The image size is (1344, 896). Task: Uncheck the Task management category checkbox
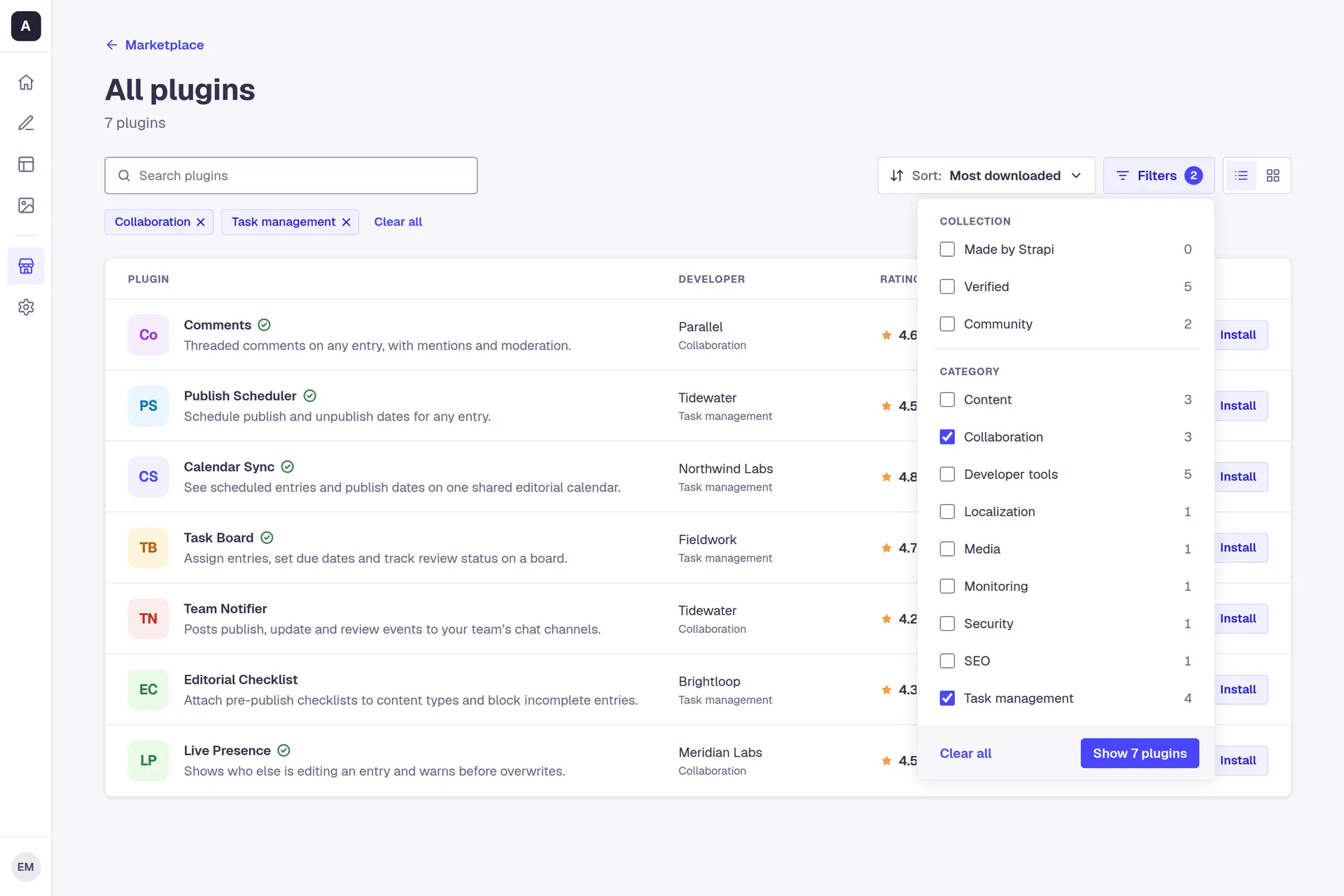(947, 699)
